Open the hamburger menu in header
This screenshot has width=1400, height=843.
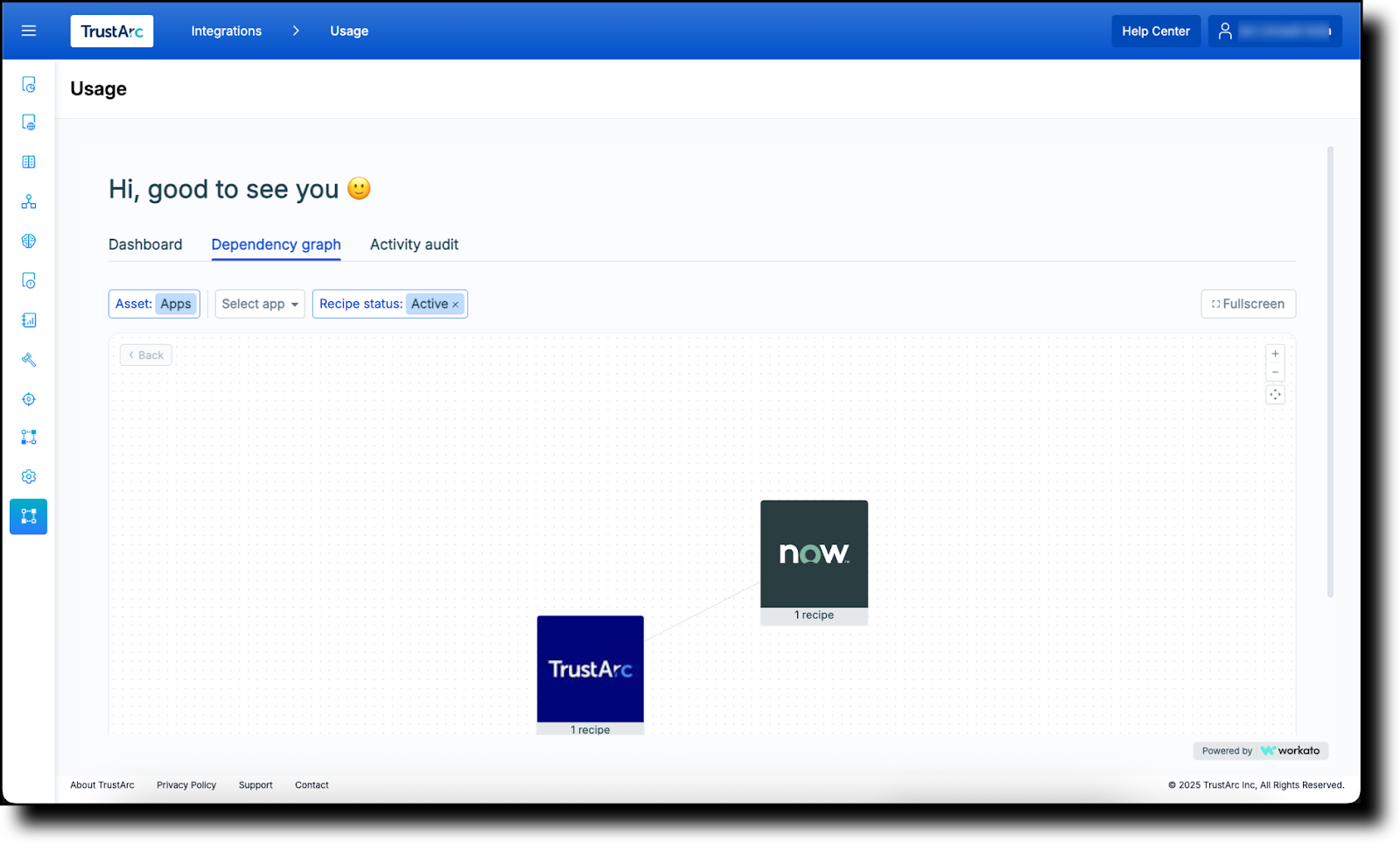(x=29, y=31)
